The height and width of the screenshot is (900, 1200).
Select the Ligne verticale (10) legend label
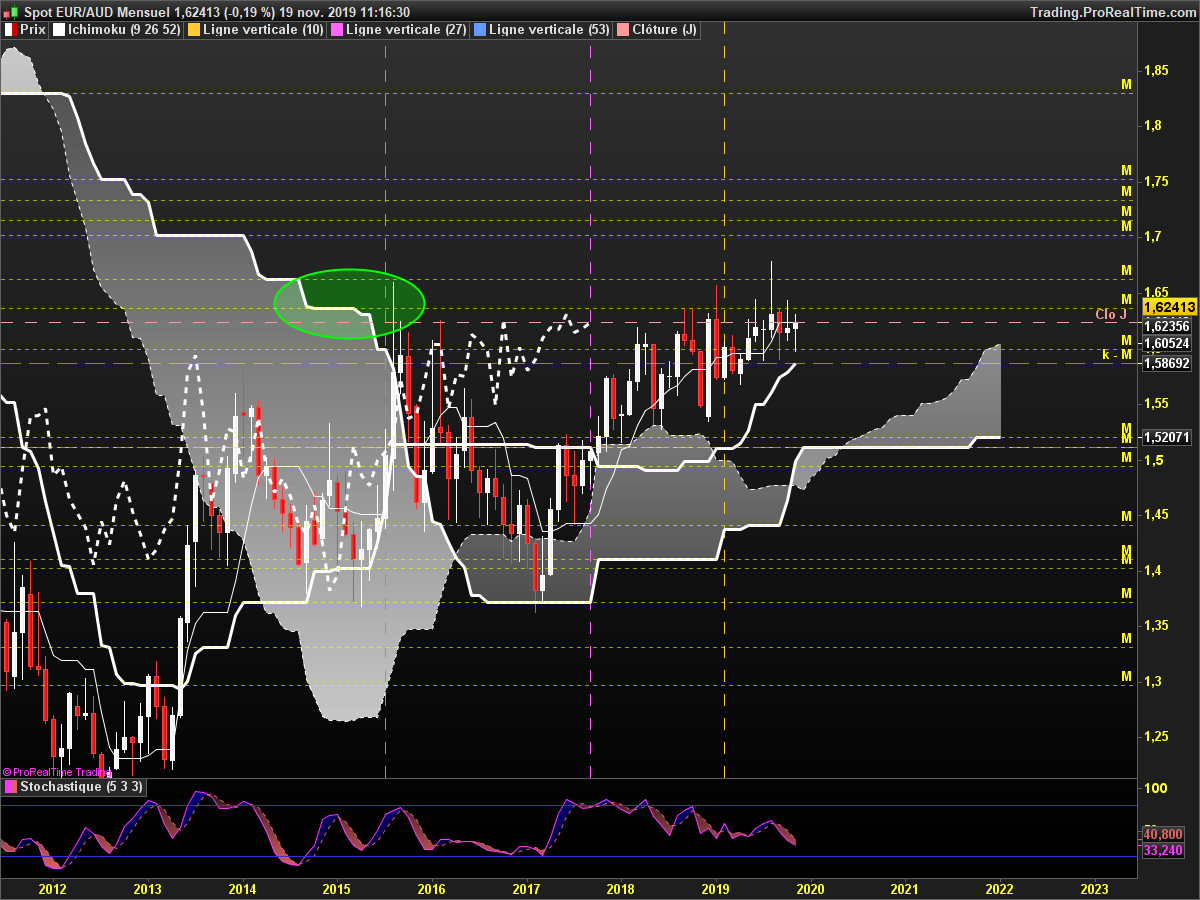click(x=263, y=30)
